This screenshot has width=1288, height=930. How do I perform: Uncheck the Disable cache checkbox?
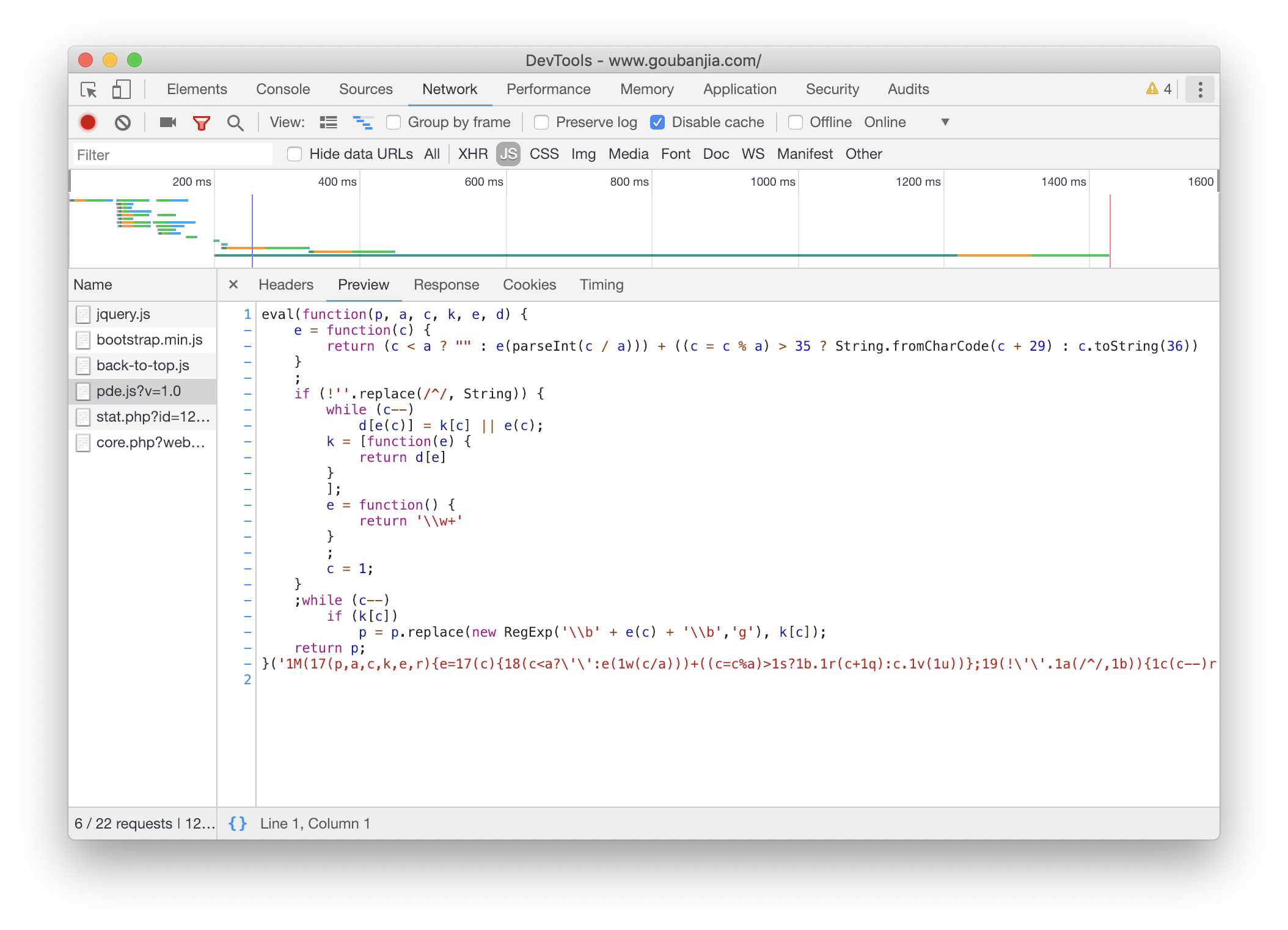[657, 122]
